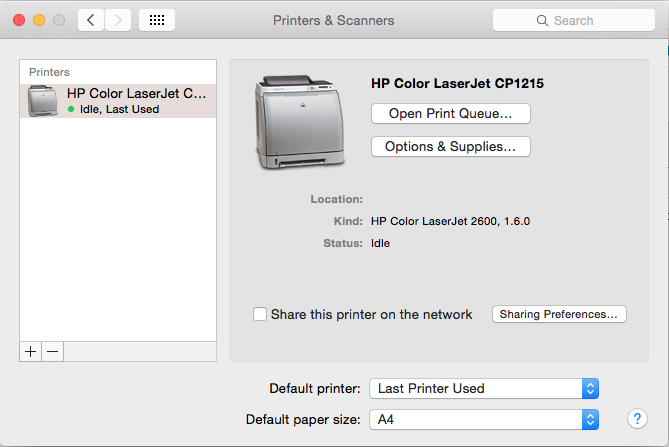Image resolution: width=669 pixels, height=447 pixels.
Task: Click the magnifying glass search icon
Action: click(x=542, y=20)
